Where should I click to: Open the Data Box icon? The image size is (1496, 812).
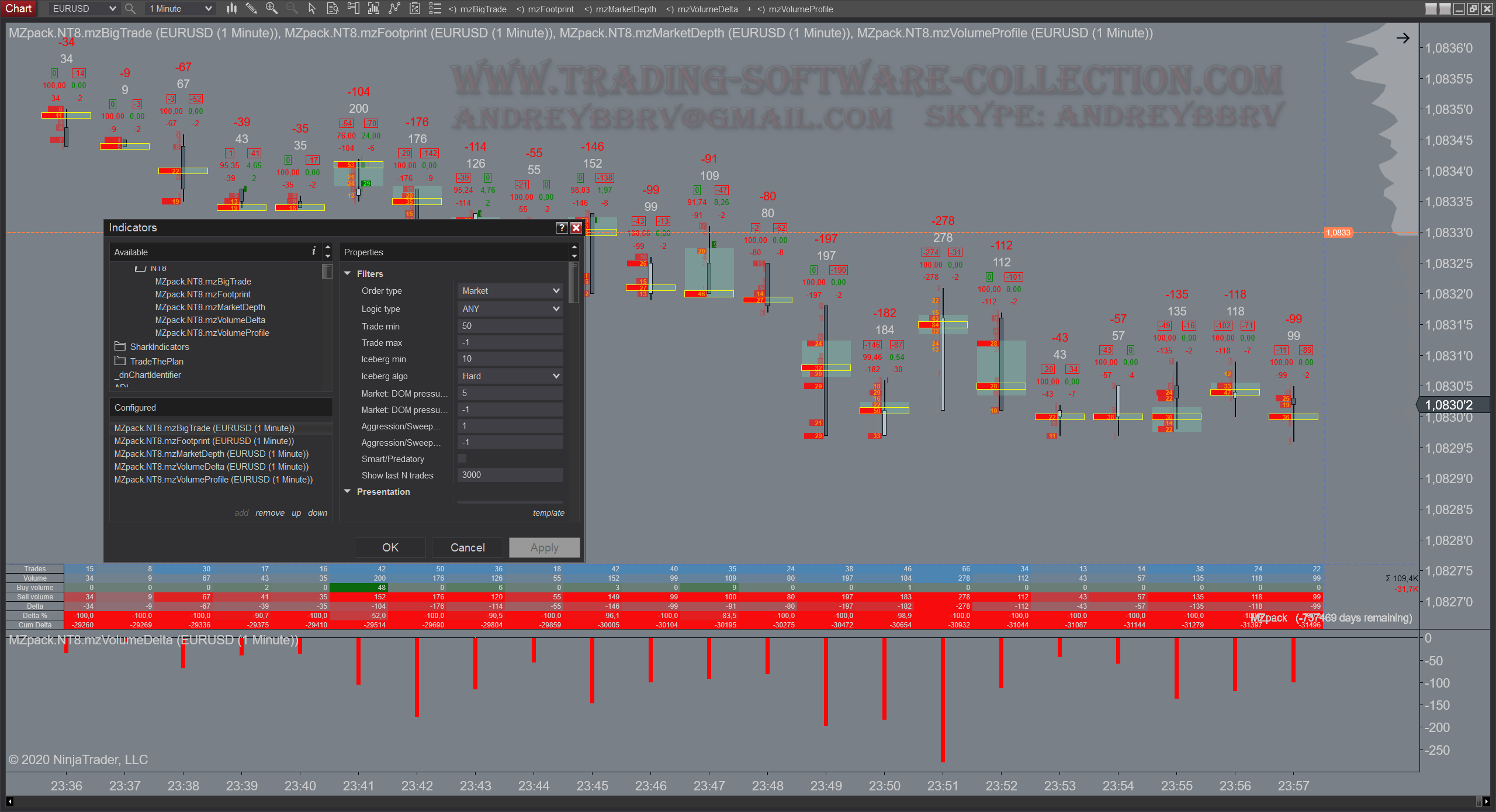click(333, 9)
